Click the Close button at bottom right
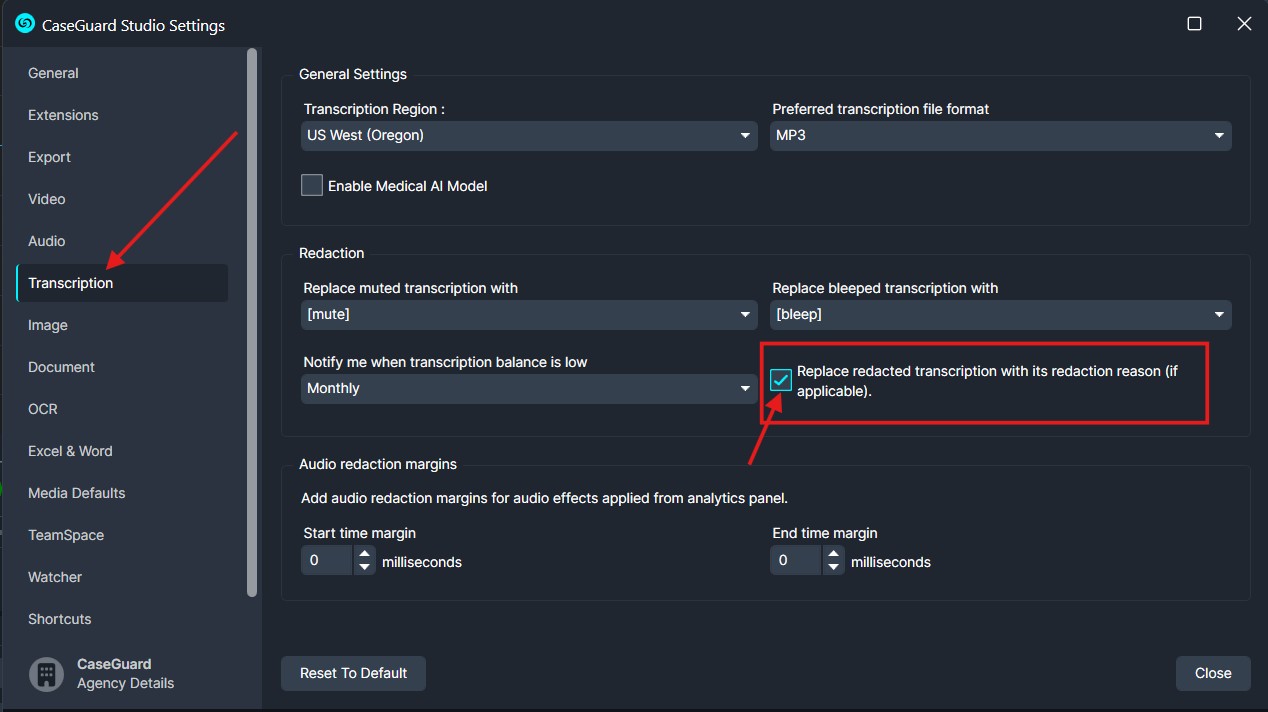Viewport: 1268px width, 712px height. (x=1212, y=673)
